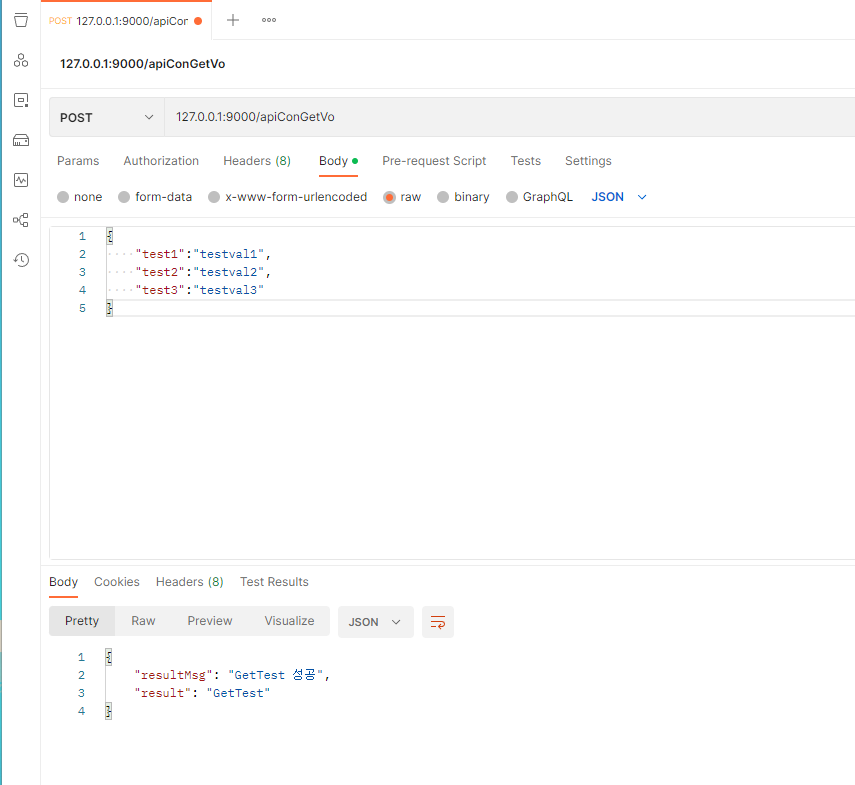
Task: Click request body line with "test2":"testval2"
Action: 203,272
